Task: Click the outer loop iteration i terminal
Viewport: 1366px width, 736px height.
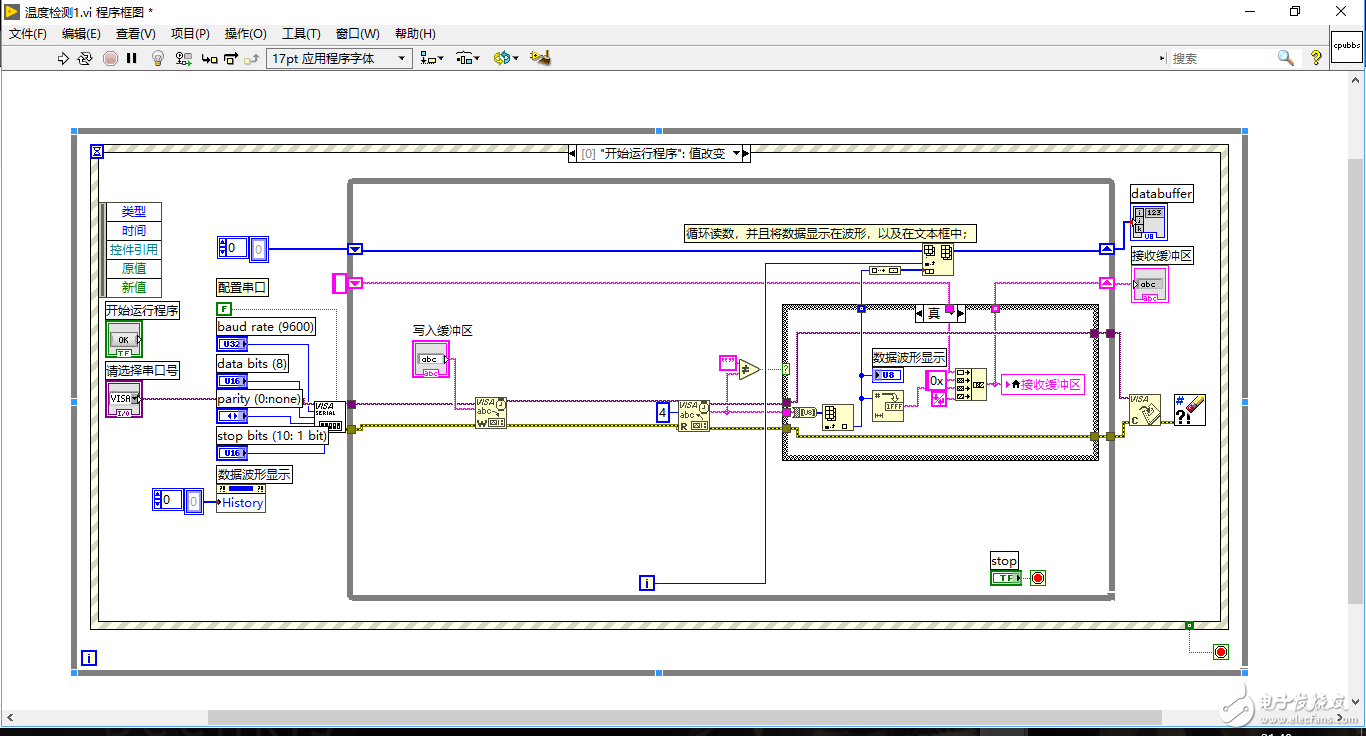Action: click(x=89, y=658)
